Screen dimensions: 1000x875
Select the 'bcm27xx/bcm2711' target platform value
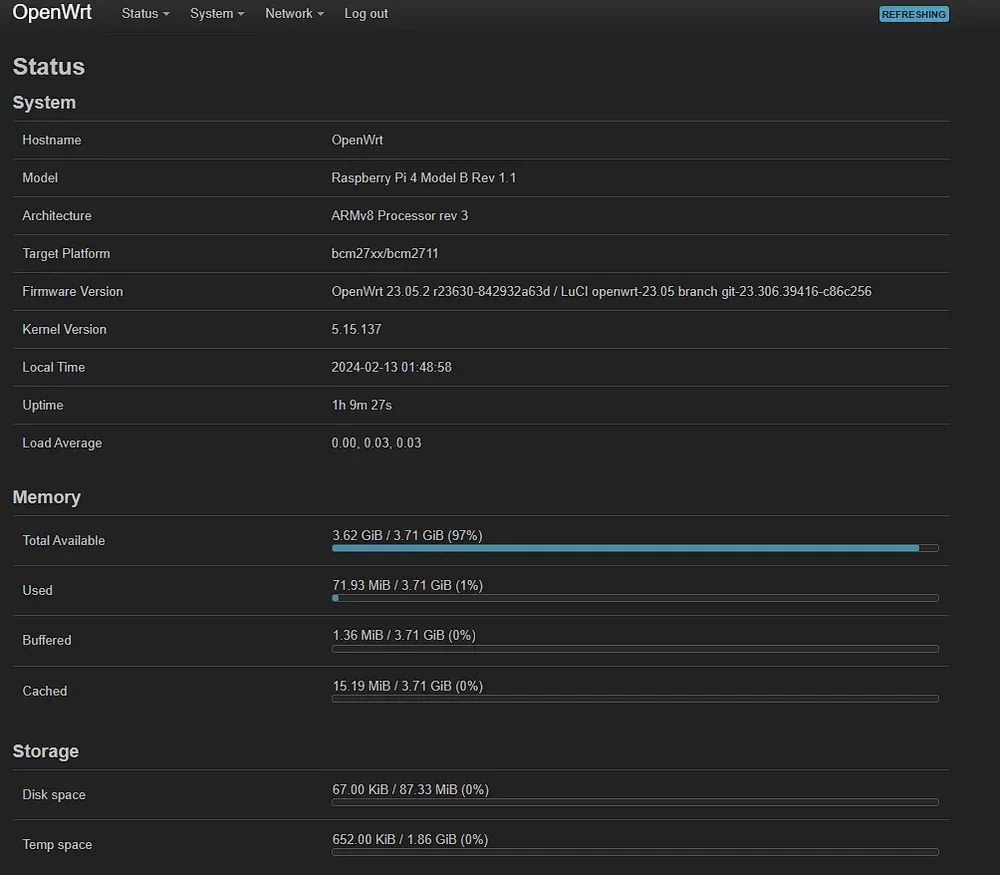tap(385, 254)
